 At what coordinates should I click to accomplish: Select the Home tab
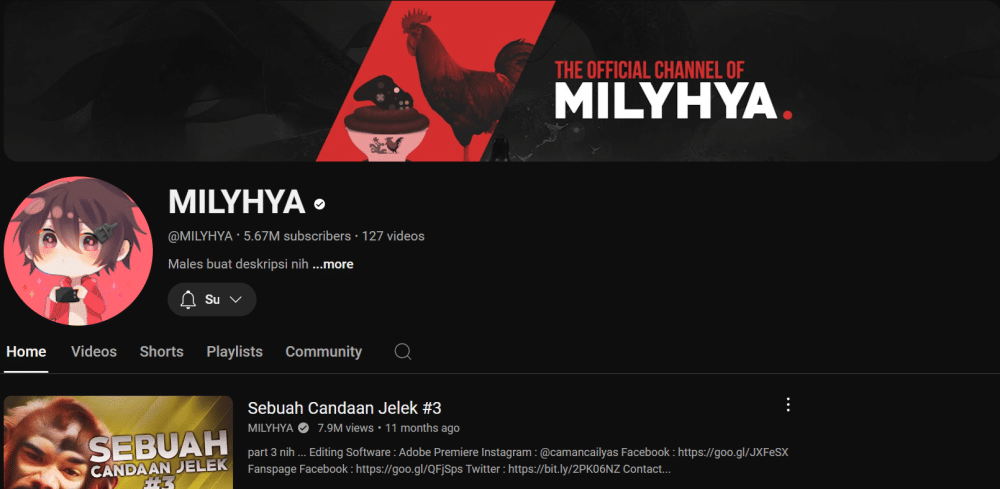tap(26, 352)
